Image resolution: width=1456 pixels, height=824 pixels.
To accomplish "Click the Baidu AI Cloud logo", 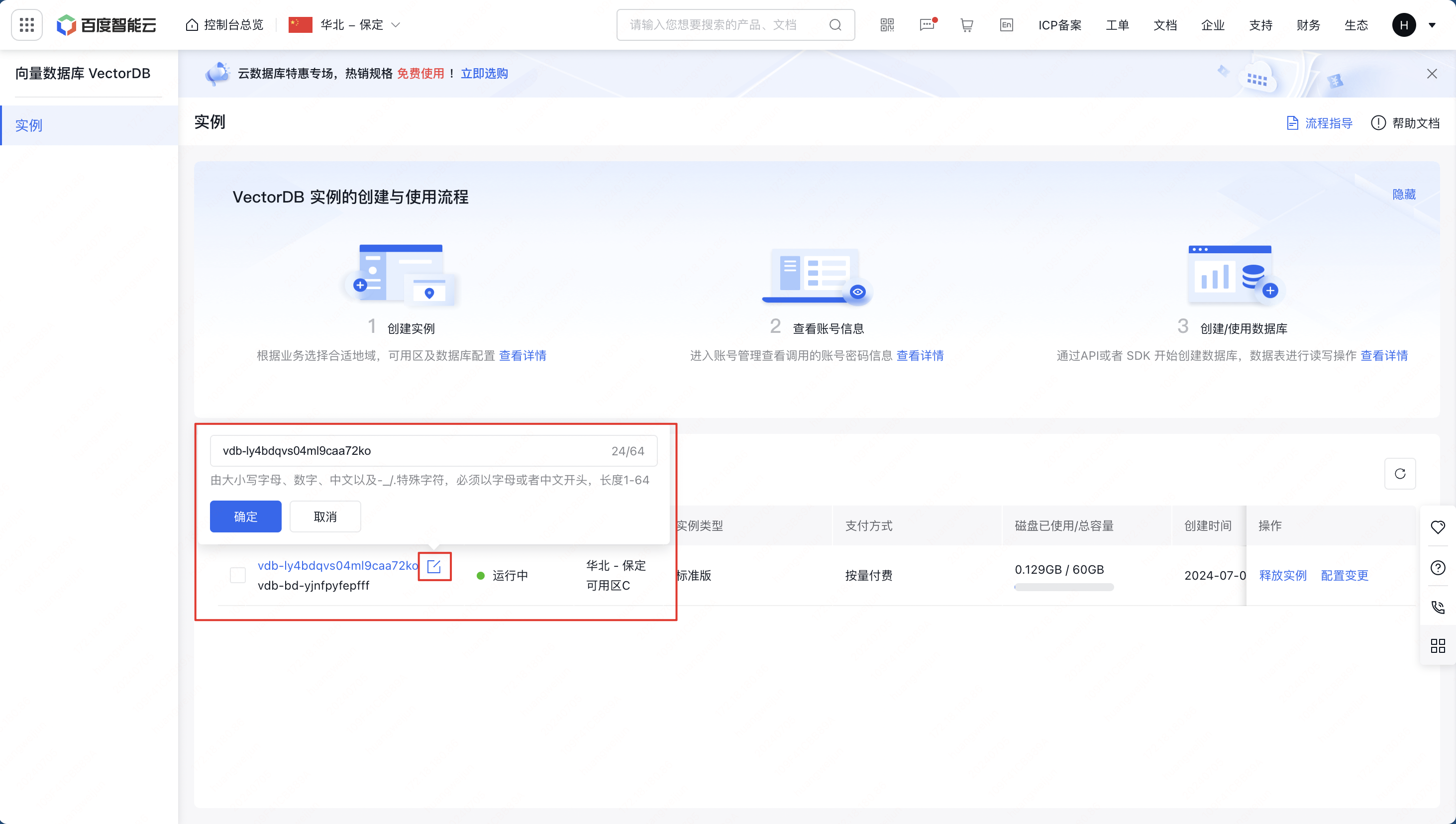I will [106, 25].
